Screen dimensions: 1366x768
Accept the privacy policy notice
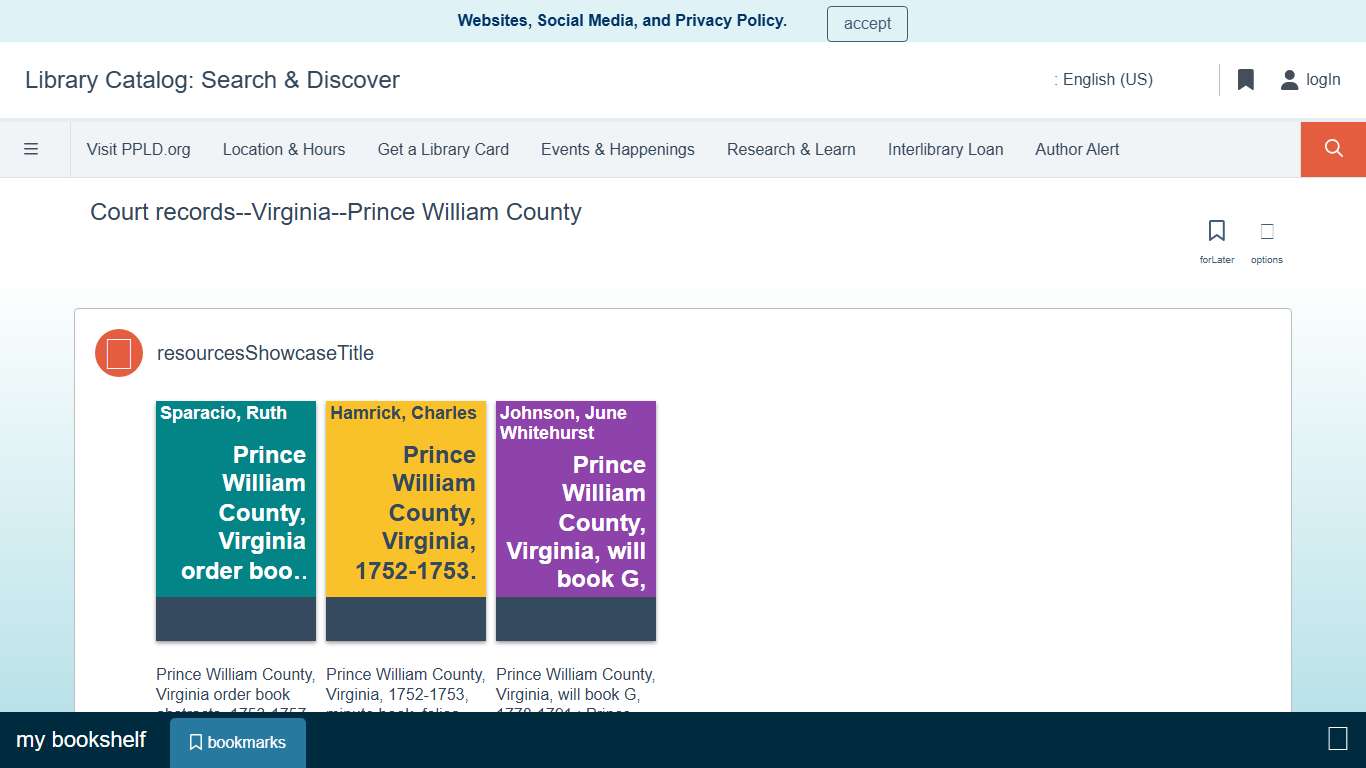pyautogui.click(x=866, y=23)
